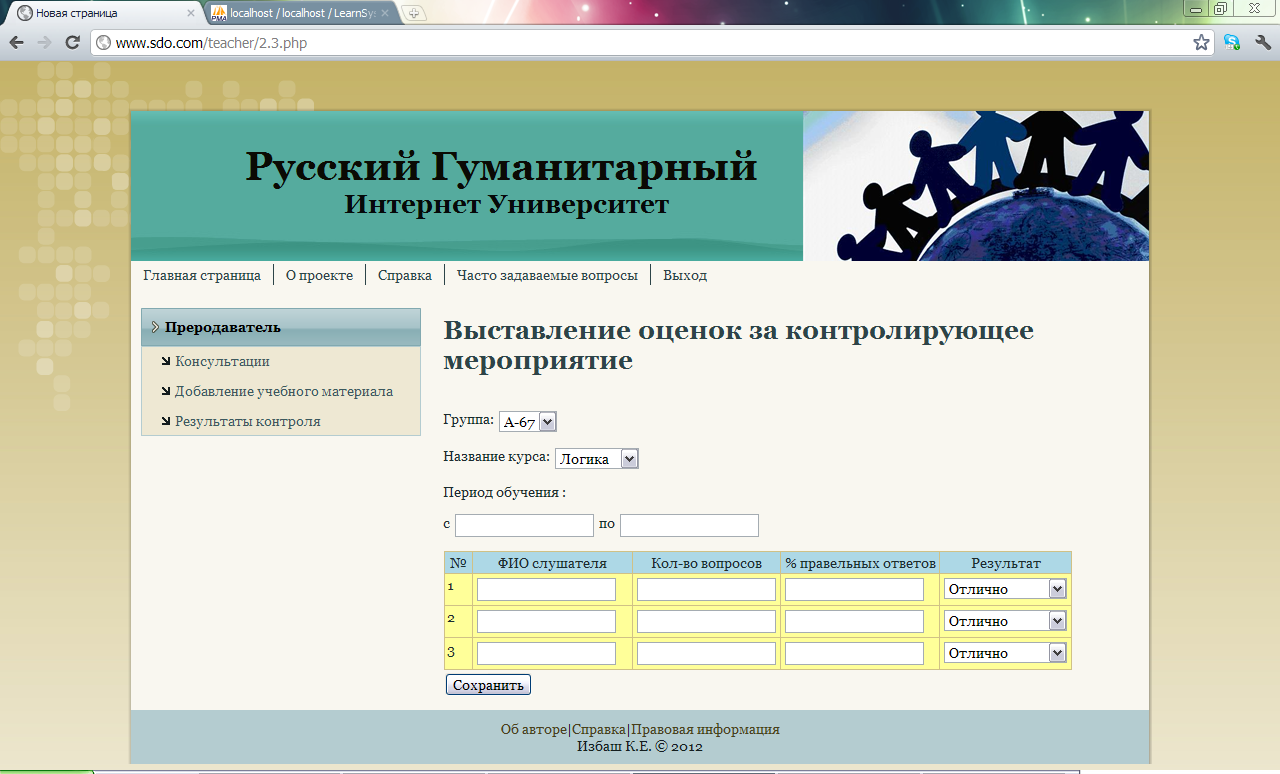Viewport: 1280px width, 774px height.
Task: Open Результат dropdown in row 3
Action: (x=1005, y=653)
